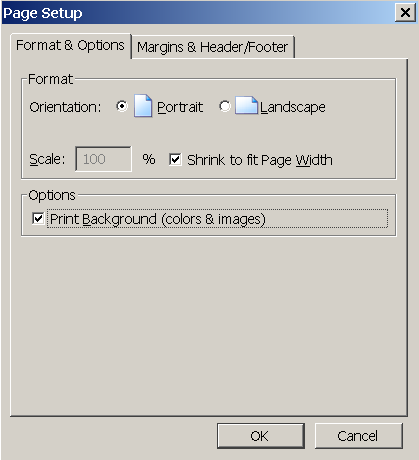Image resolution: width=419 pixels, height=460 pixels.
Task: Click inside the Scale percentage field
Action: (103, 159)
